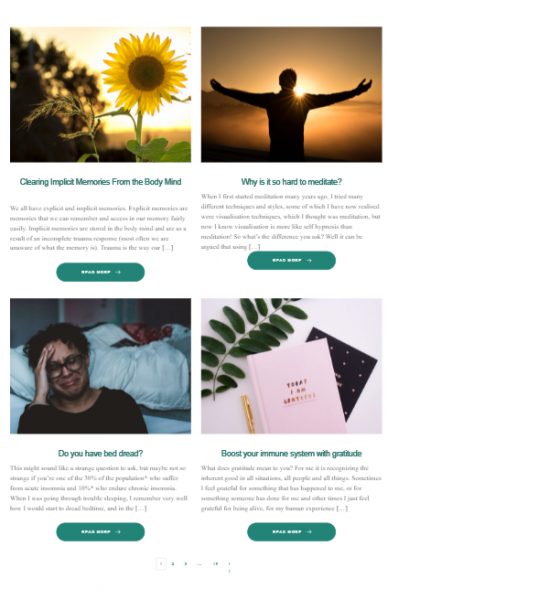Click Read More under Clearing Implicit Memories

point(100,272)
